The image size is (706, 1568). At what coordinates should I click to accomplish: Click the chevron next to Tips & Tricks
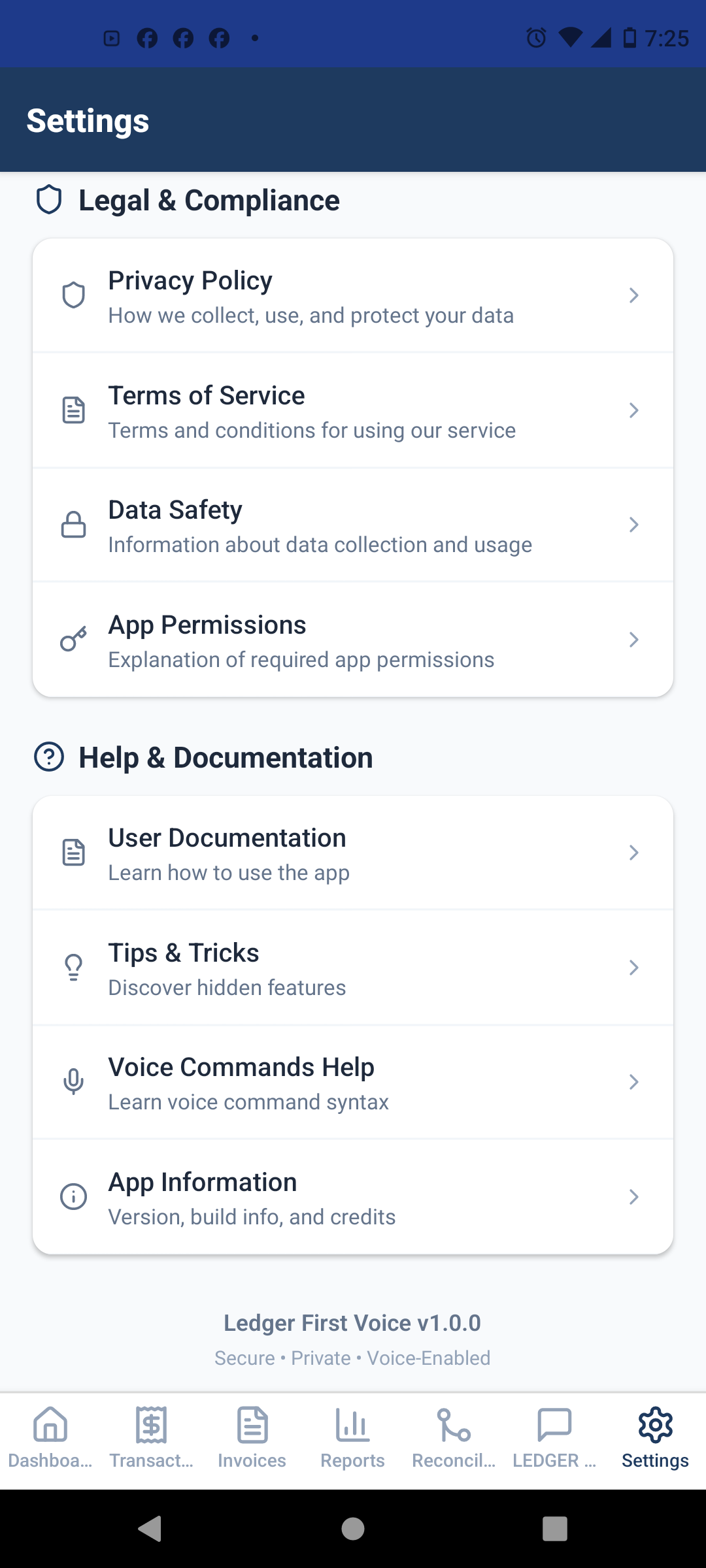633,968
